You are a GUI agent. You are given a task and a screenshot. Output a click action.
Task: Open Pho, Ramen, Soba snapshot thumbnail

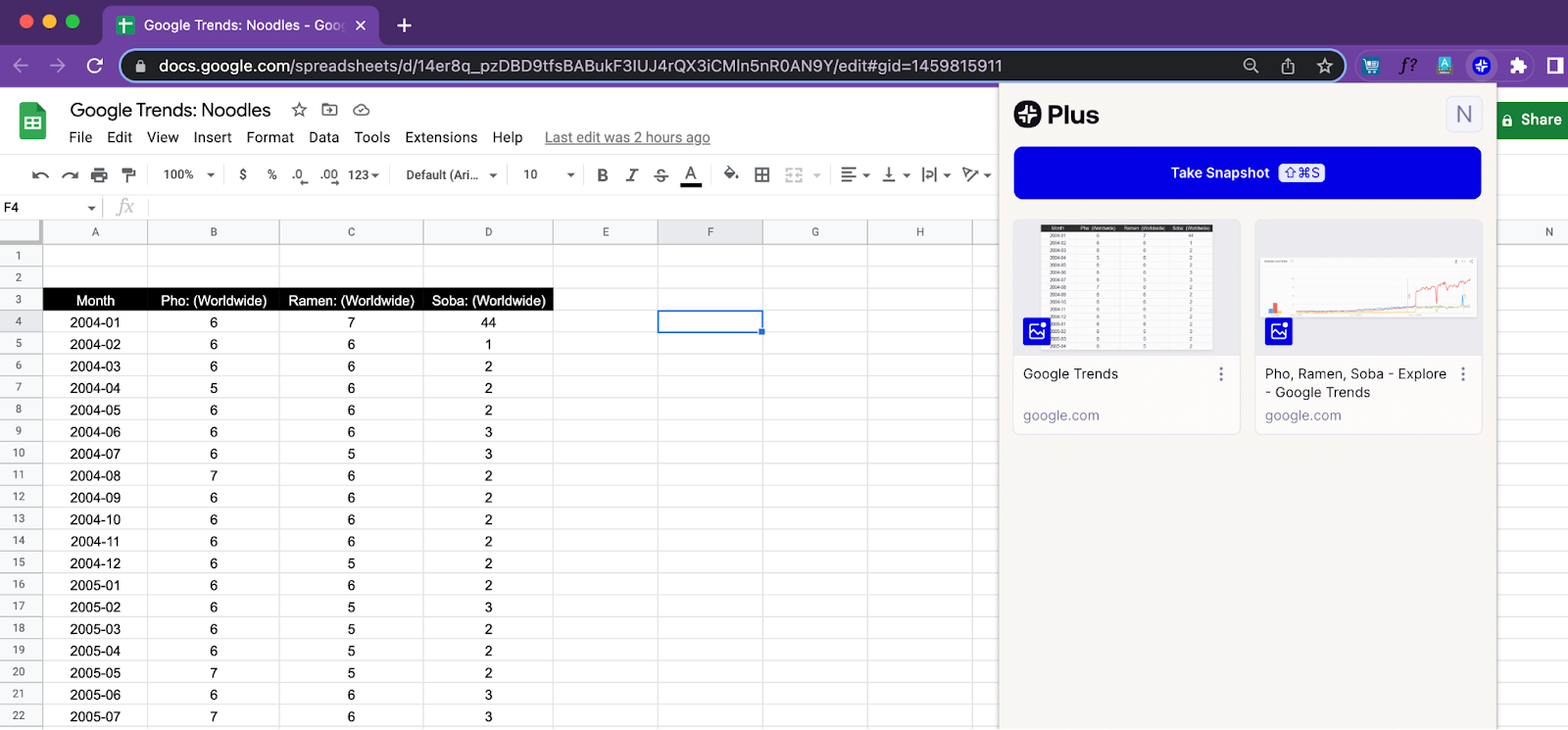pyautogui.click(x=1368, y=287)
